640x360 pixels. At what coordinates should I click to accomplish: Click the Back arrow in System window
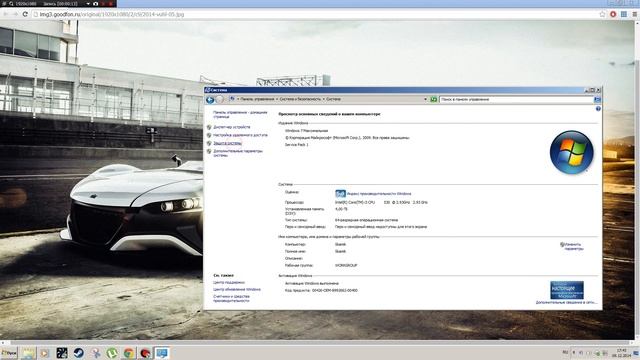pyautogui.click(x=210, y=99)
